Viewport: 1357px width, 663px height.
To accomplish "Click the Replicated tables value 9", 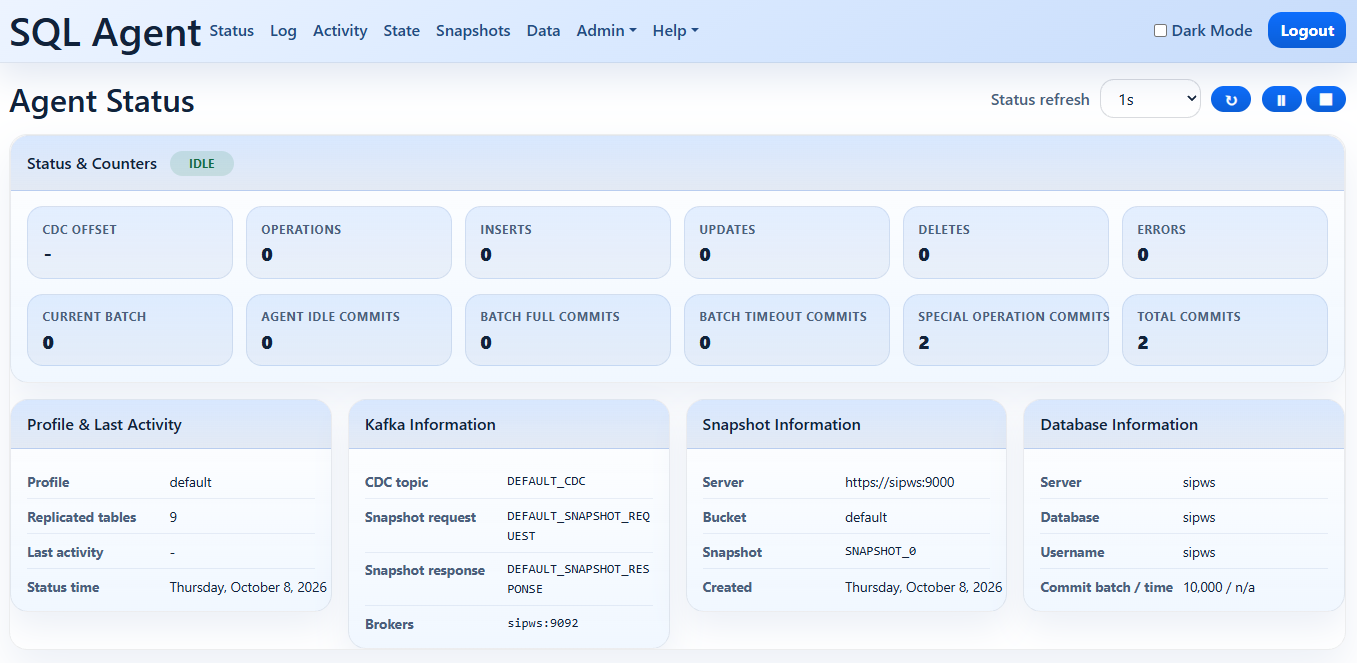I will click(x=173, y=517).
